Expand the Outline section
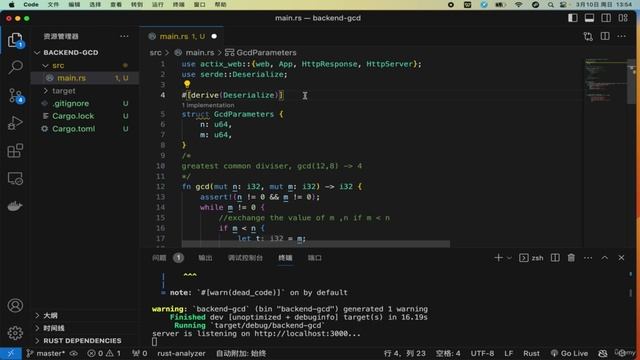This screenshot has height=360, width=640. click(x=37, y=316)
